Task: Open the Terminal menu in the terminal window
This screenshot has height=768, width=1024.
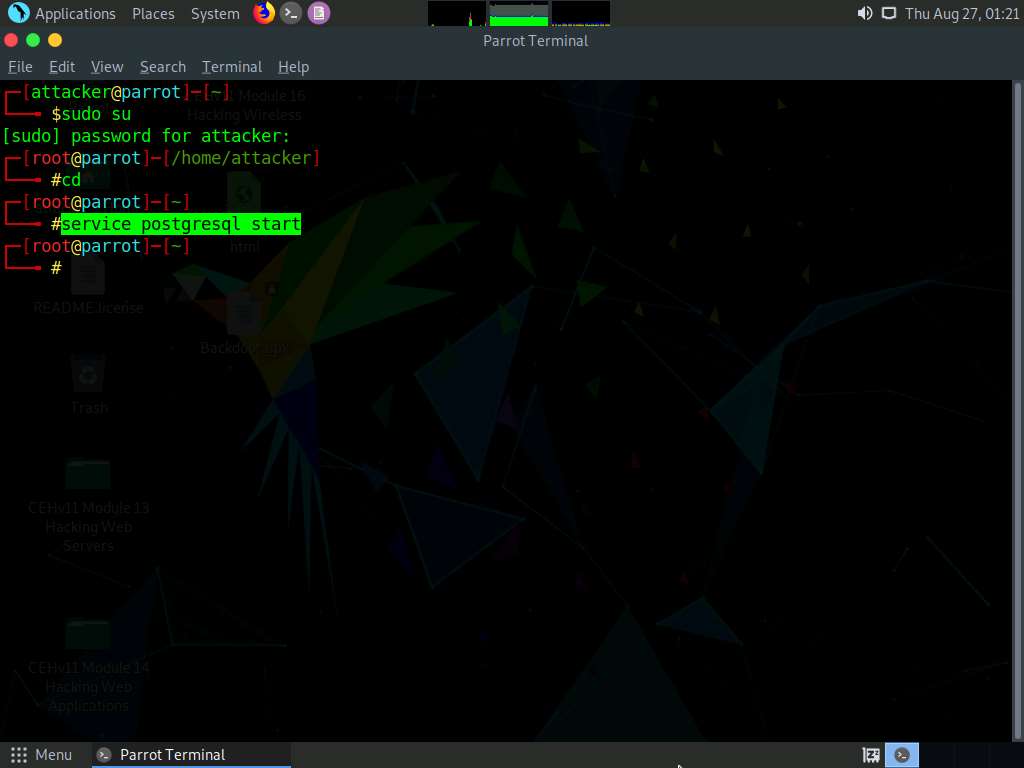Action: (231, 66)
